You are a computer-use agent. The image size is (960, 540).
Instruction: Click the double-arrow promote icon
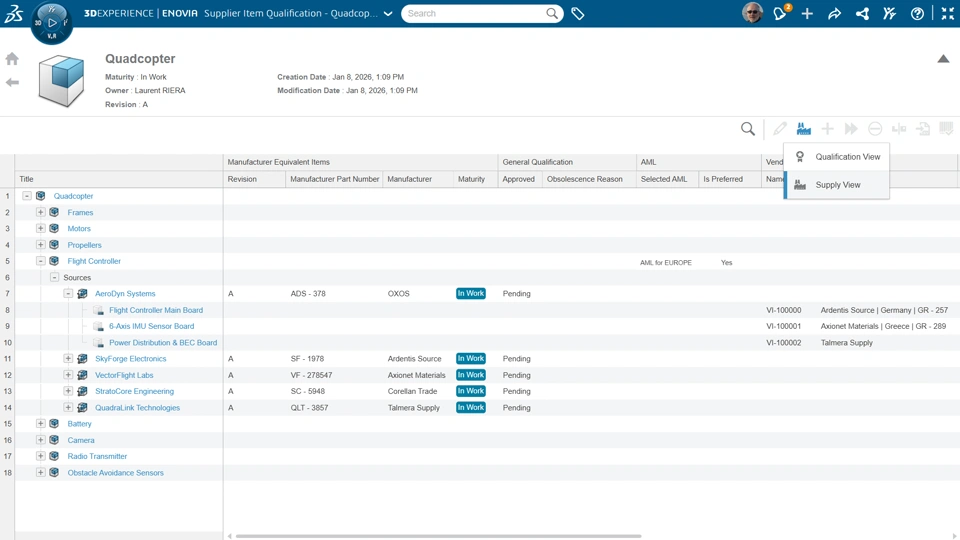click(x=851, y=129)
